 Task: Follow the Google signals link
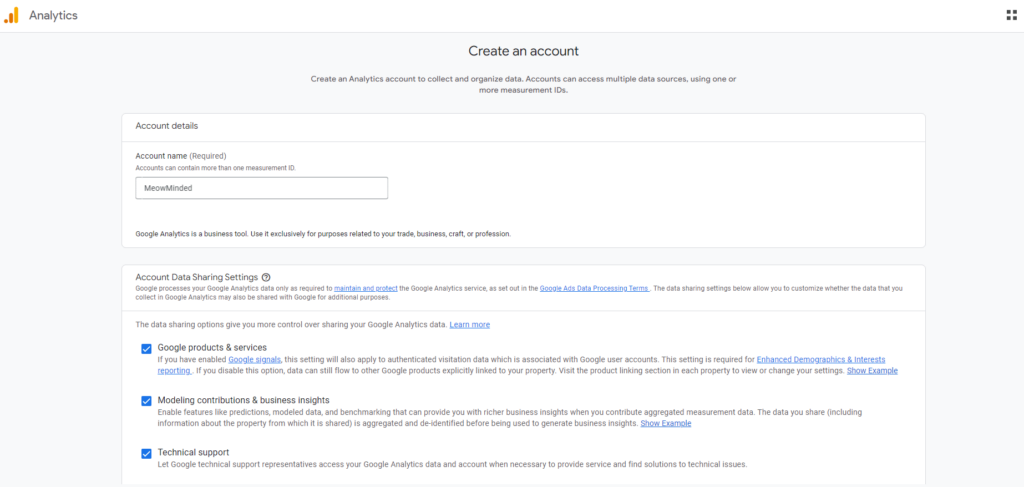pyautogui.click(x=254, y=359)
